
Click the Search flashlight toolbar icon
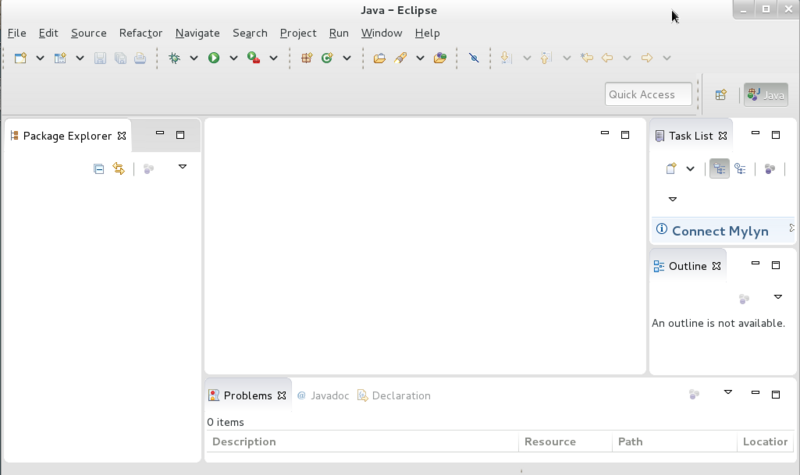click(401, 58)
